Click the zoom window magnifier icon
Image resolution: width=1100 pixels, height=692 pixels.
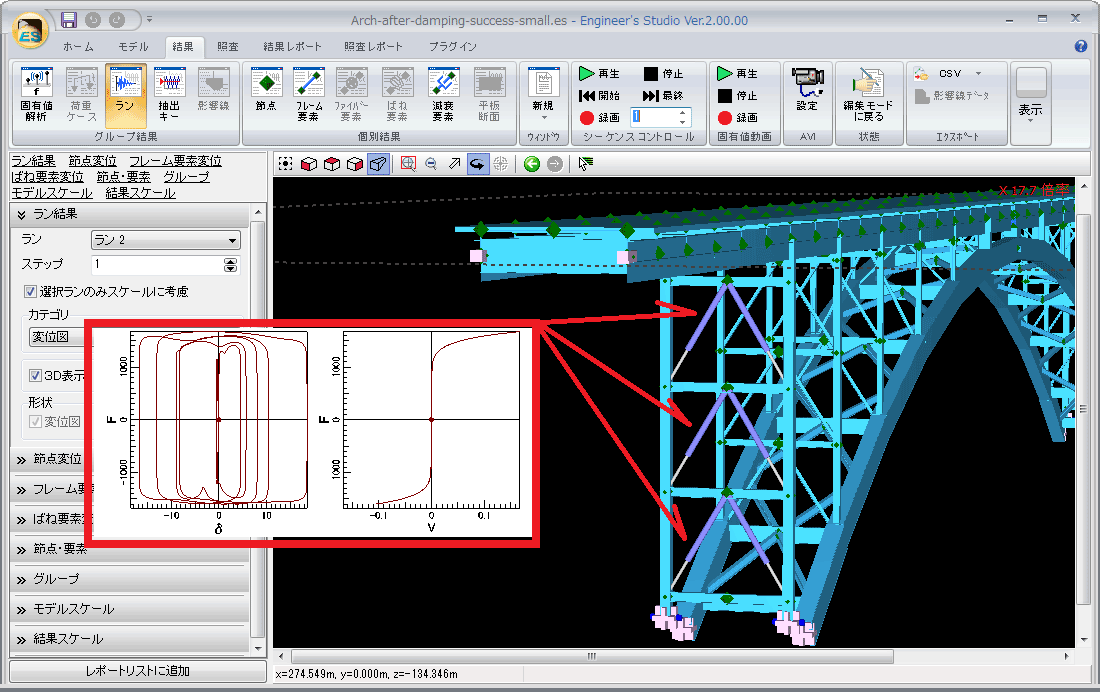coord(408,164)
